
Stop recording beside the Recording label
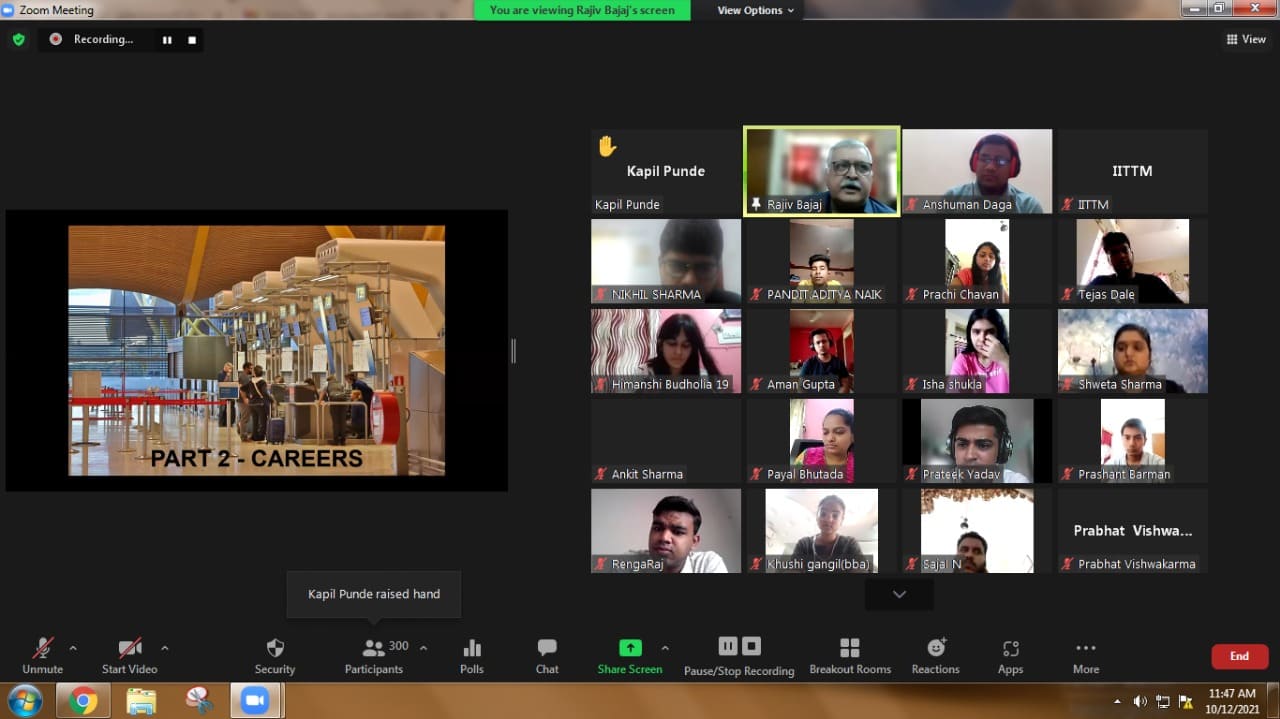[192, 40]
